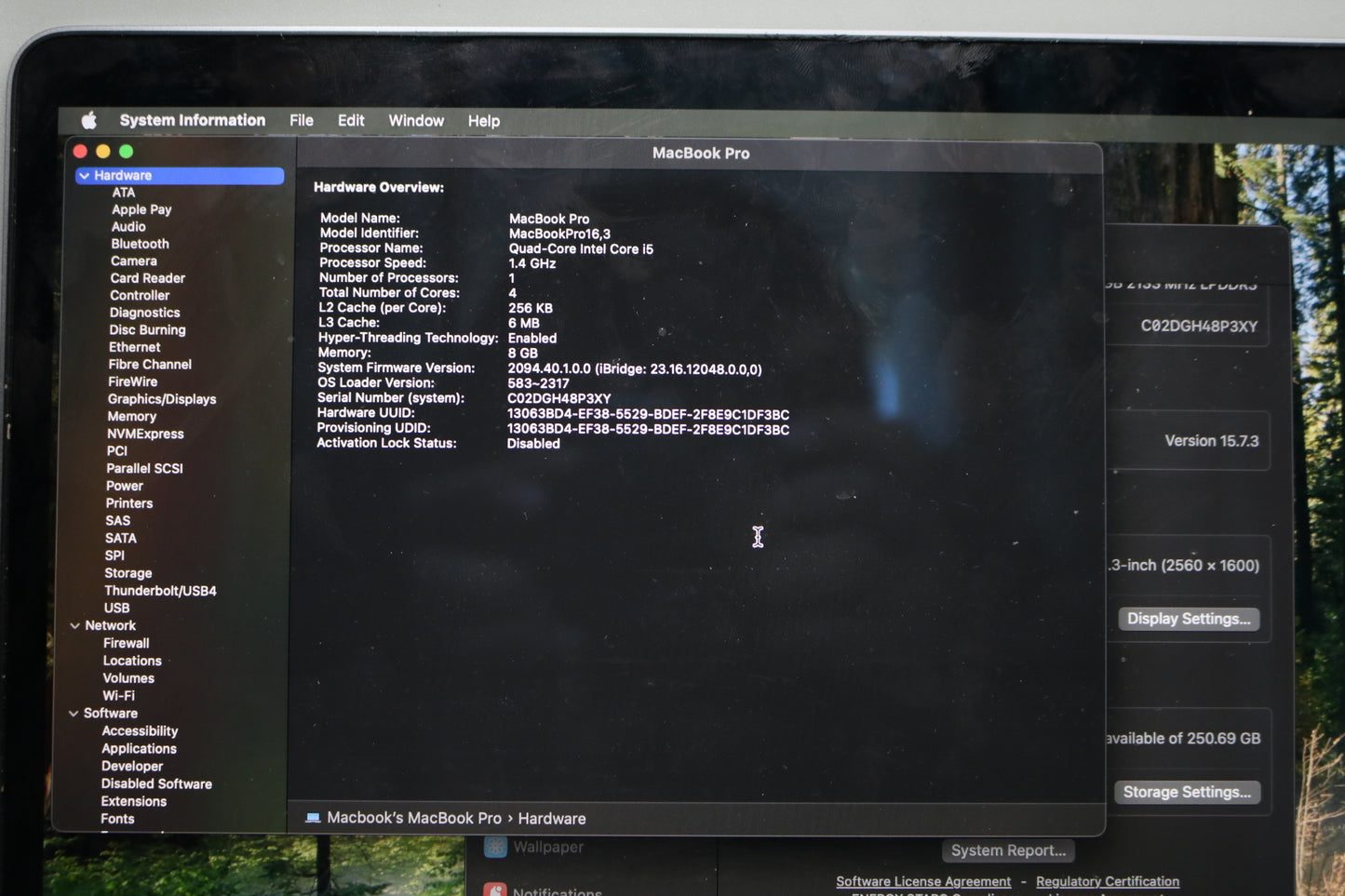
Task: Select Fonts under Software
Action: pyautogui.click(x=117, y=819)
